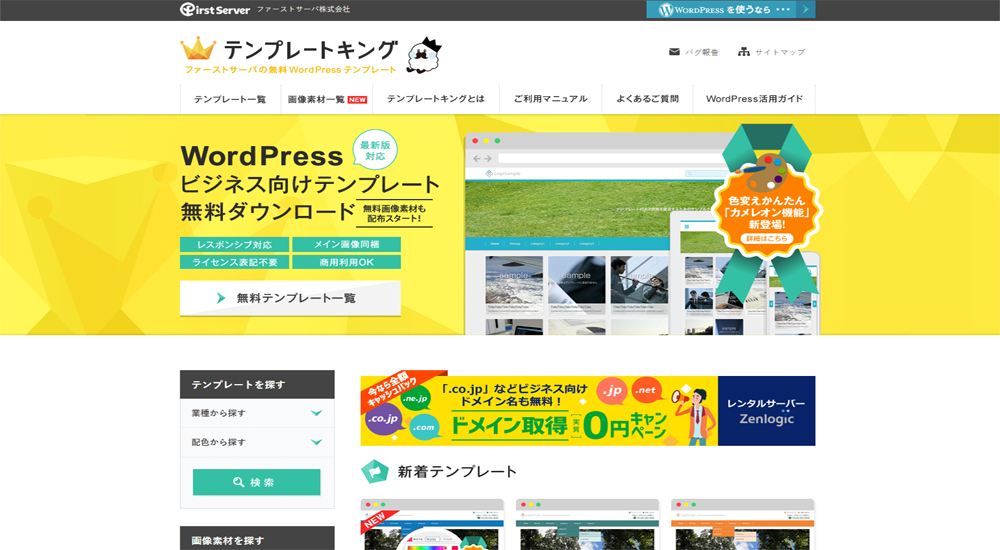Open テンプレートキングとは menu item
Image resolution: width=1000 pixels, height=550 pixels.
tap(436, 99)
